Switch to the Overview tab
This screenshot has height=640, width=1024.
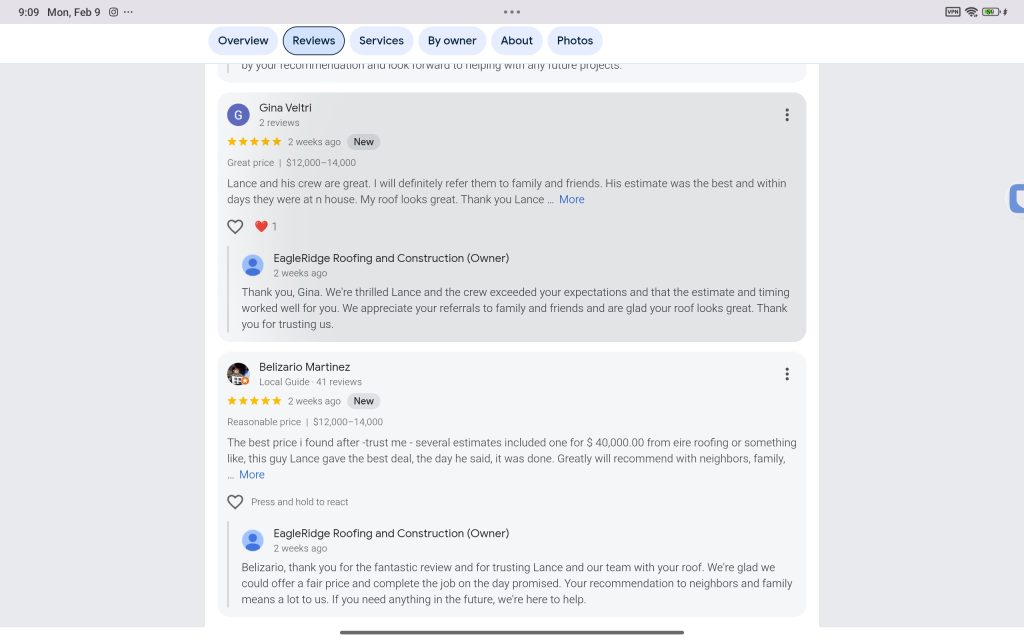pyautogui.click(x=243, y=41)
